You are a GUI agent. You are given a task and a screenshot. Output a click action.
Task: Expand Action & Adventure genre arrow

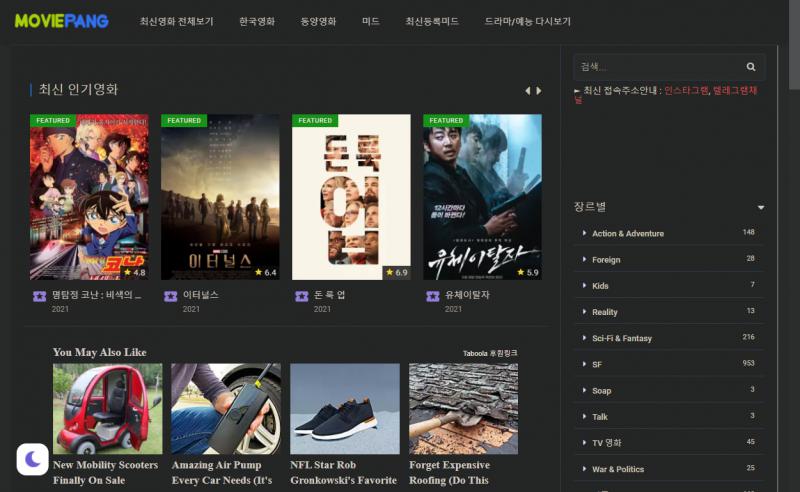[x=584, y=233]
